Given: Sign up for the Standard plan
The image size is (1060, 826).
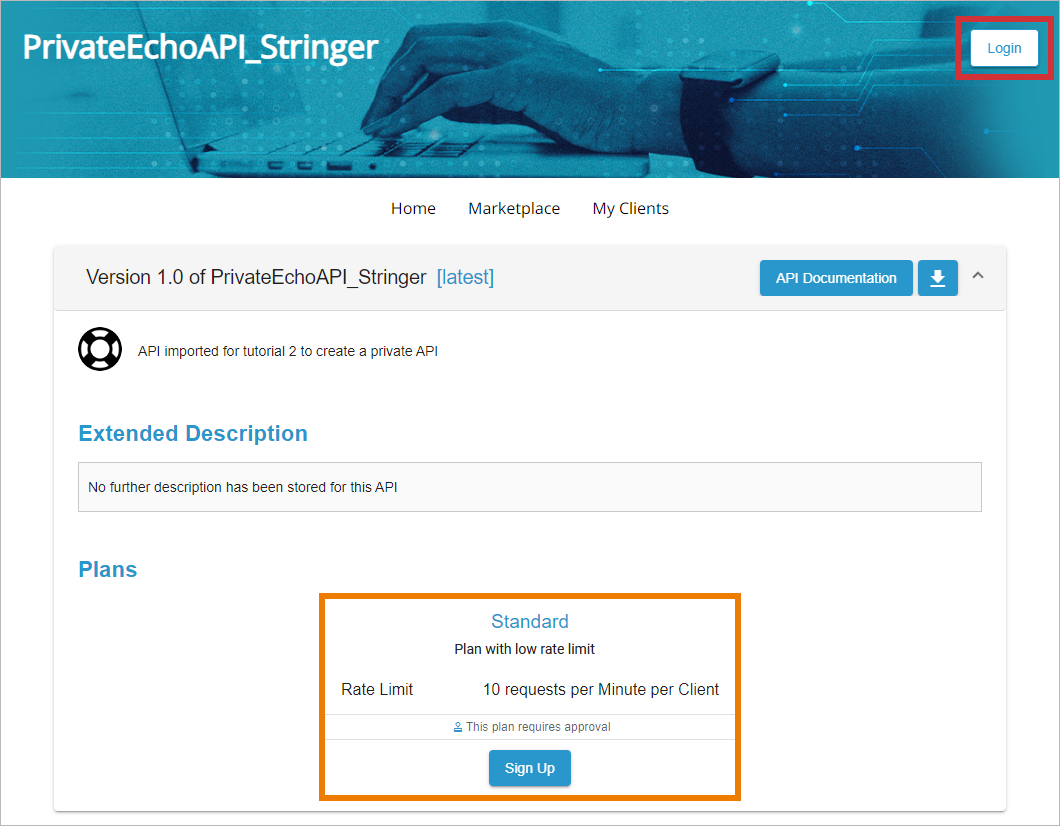Looking at the screenshot, I should click(x=529, y=768).
